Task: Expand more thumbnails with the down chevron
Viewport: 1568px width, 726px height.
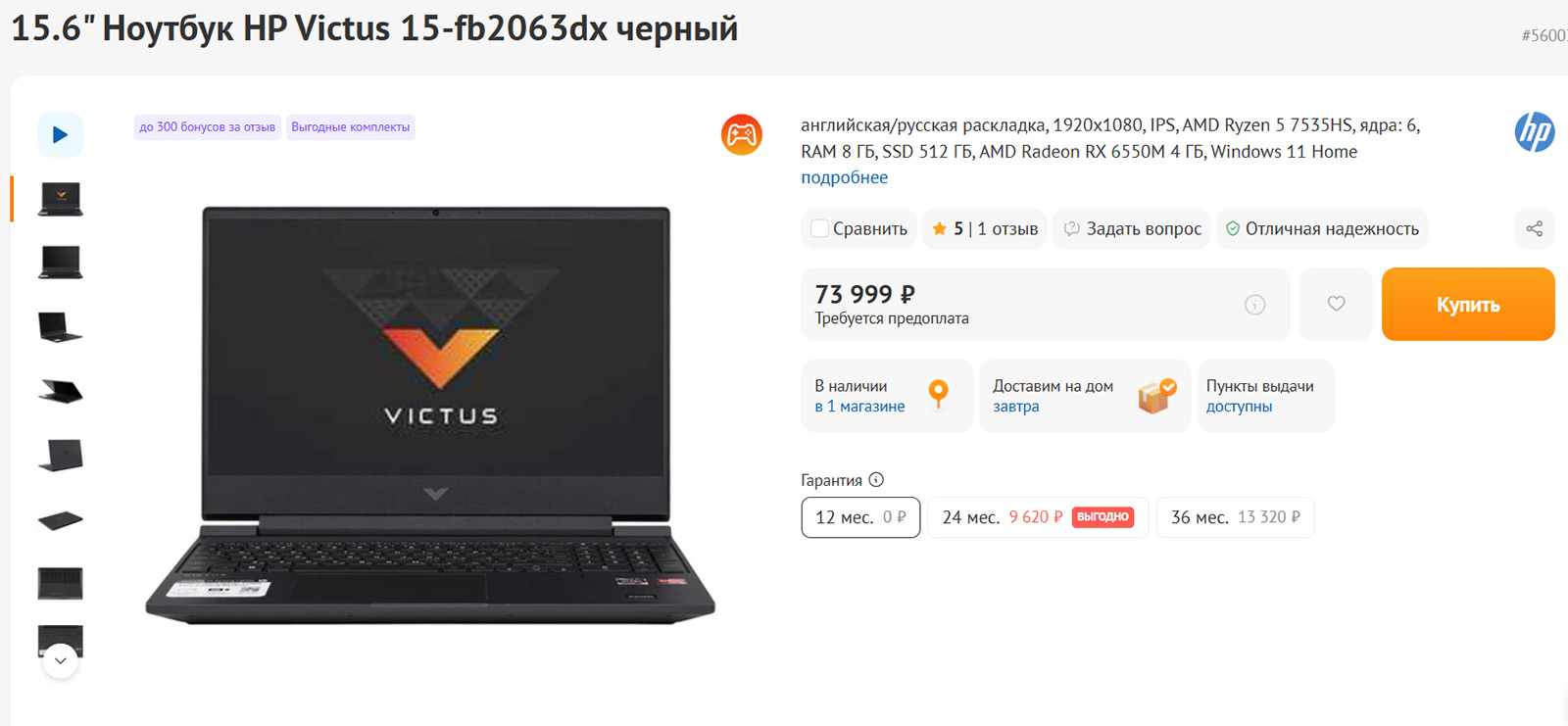Action: click(61, 660)
